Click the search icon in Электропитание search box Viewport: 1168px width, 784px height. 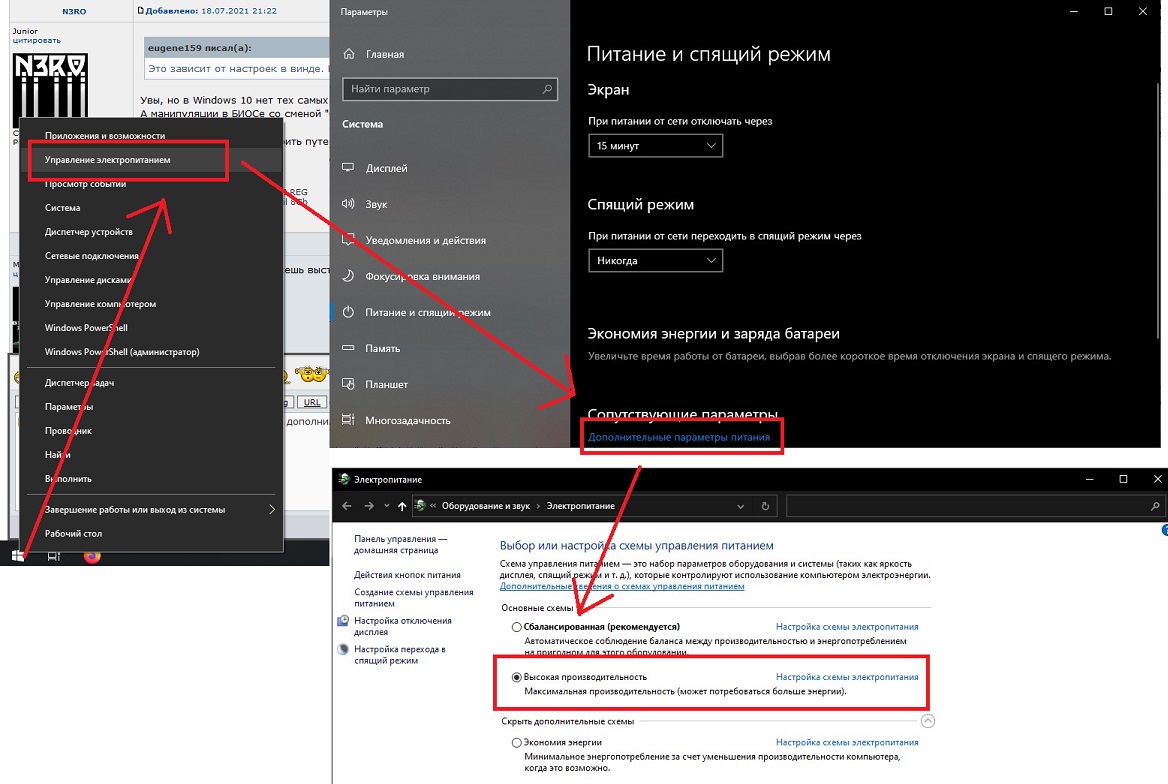[x=1155, y=506]
